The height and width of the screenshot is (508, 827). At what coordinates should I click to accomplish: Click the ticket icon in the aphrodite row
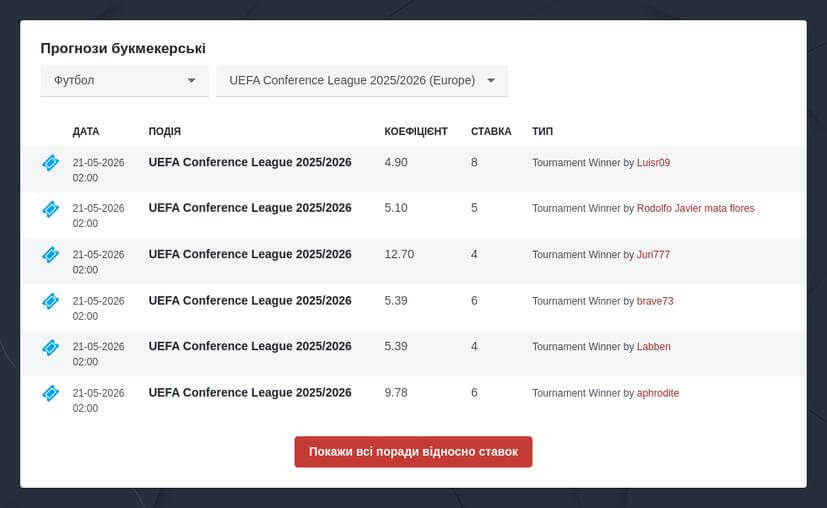50,393
